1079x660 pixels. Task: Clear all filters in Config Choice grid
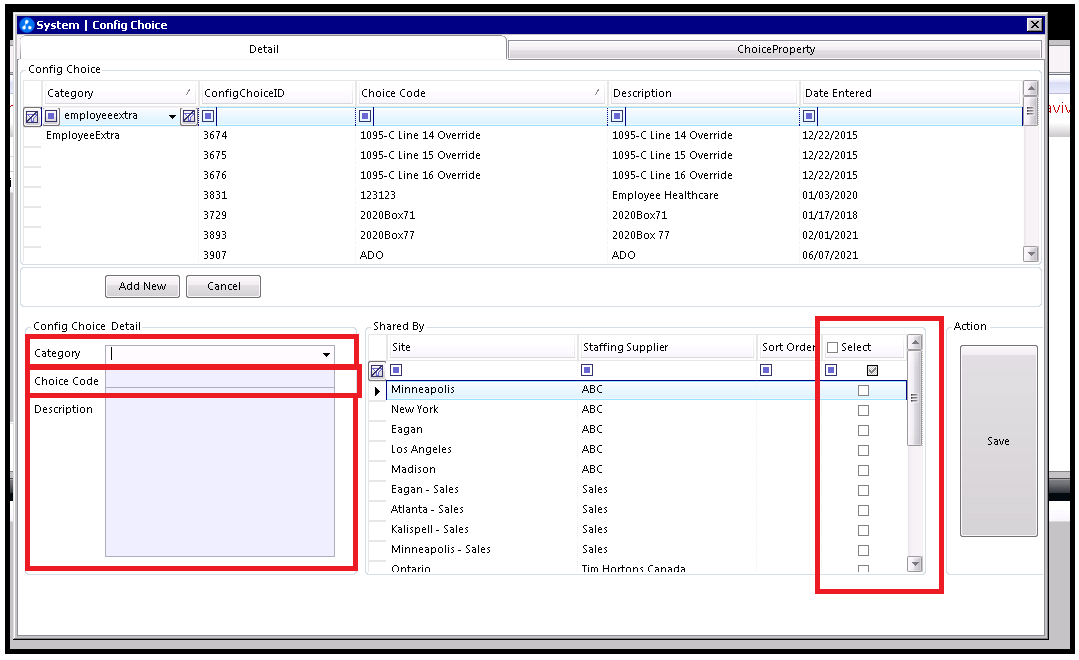32,117
